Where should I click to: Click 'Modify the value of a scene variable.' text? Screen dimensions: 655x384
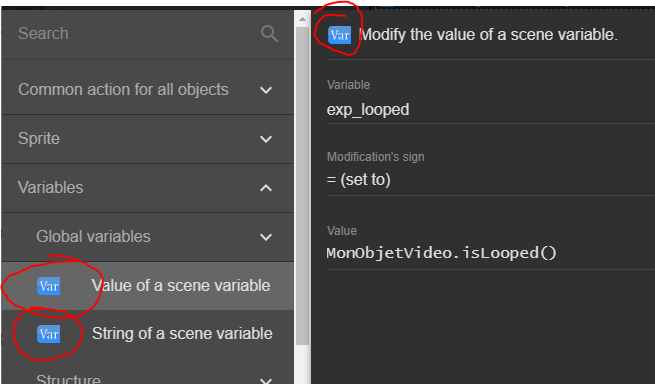[488, 35]
